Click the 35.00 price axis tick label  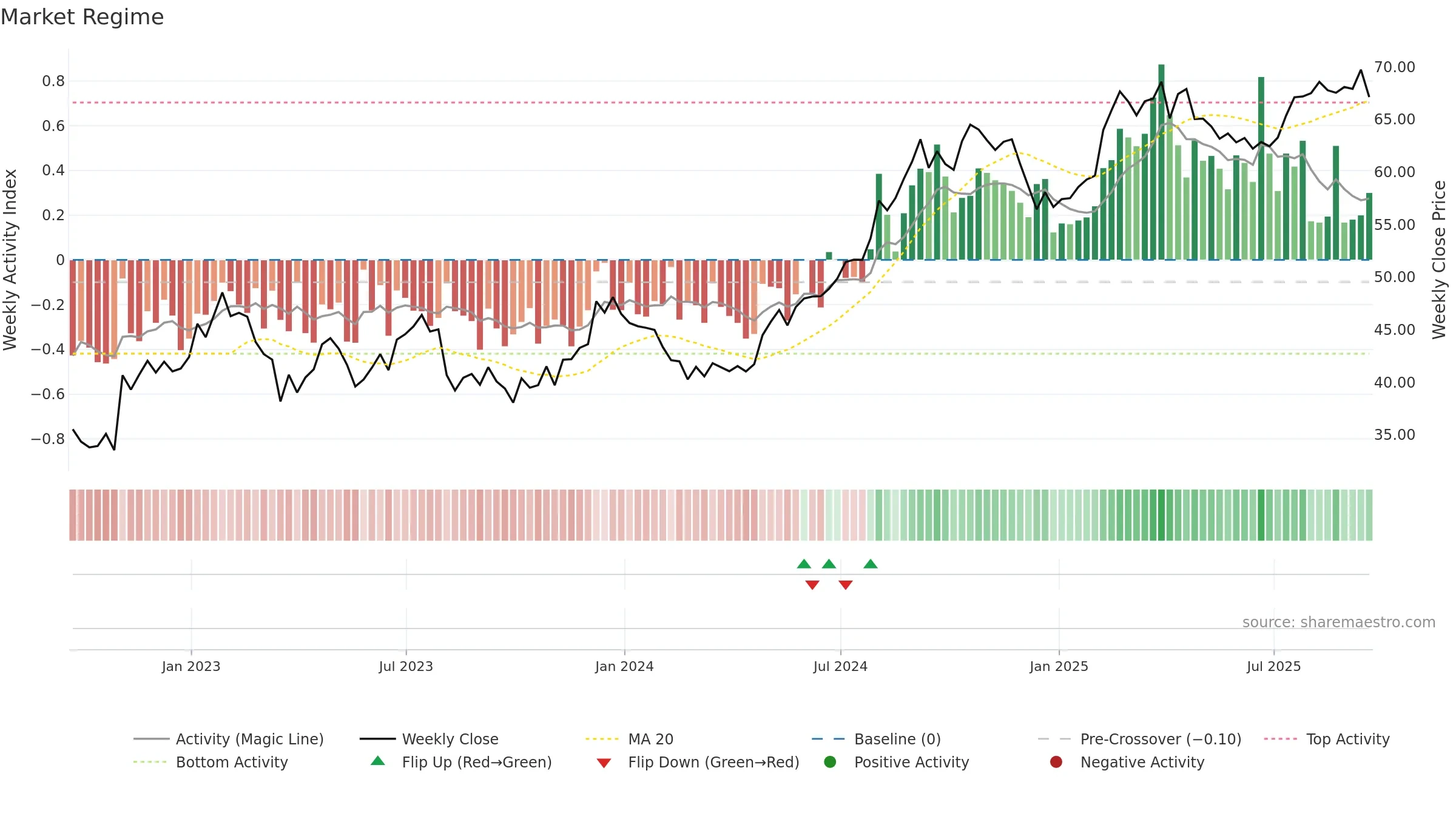(x=1394, y=434)
